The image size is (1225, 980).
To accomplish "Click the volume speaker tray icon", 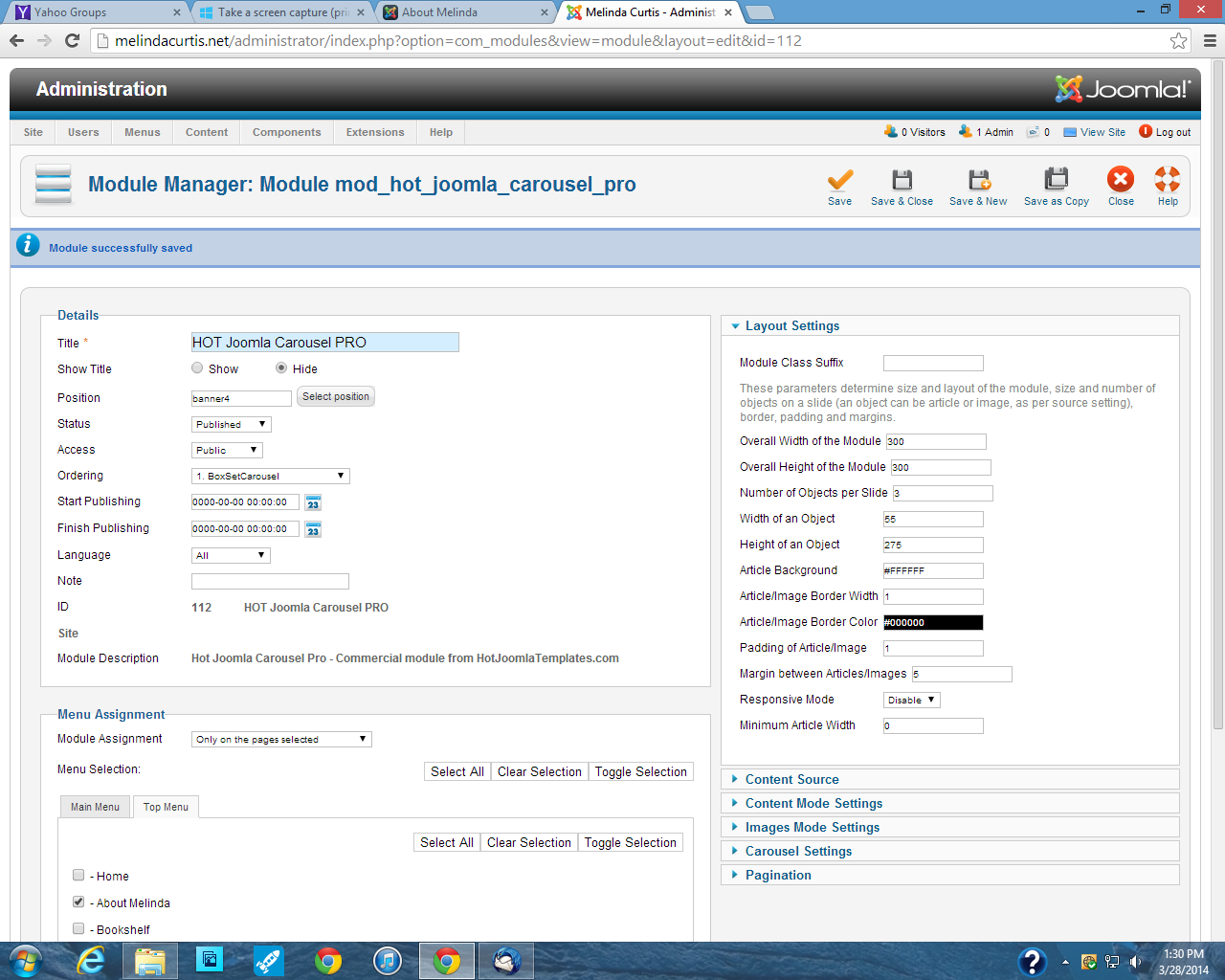I will [x=1135, y=962].
